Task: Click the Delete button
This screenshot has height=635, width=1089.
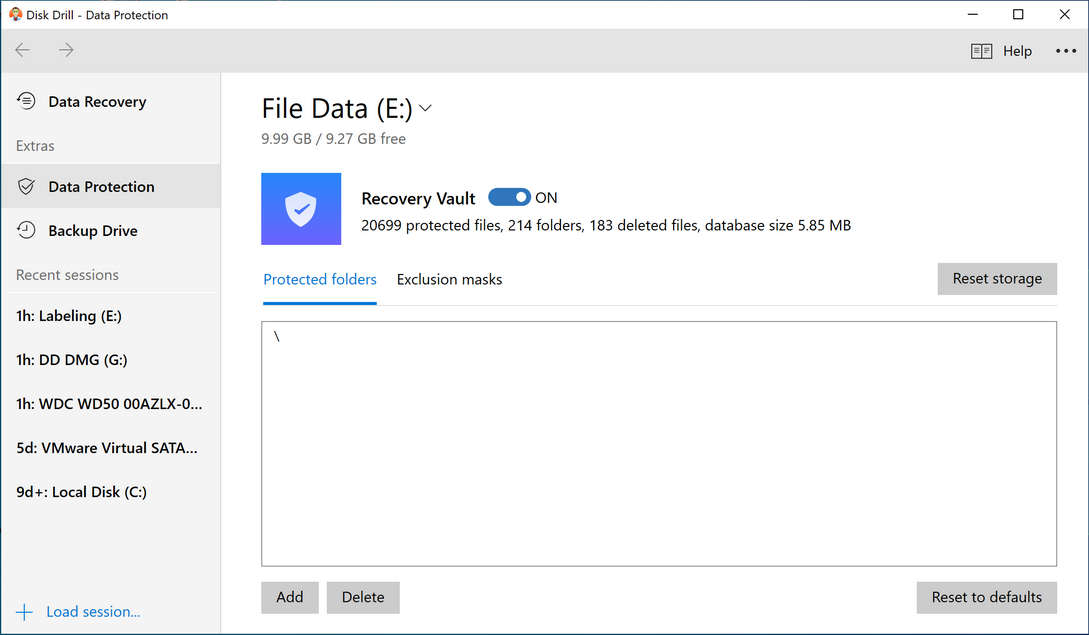Action: click(363, 597)
